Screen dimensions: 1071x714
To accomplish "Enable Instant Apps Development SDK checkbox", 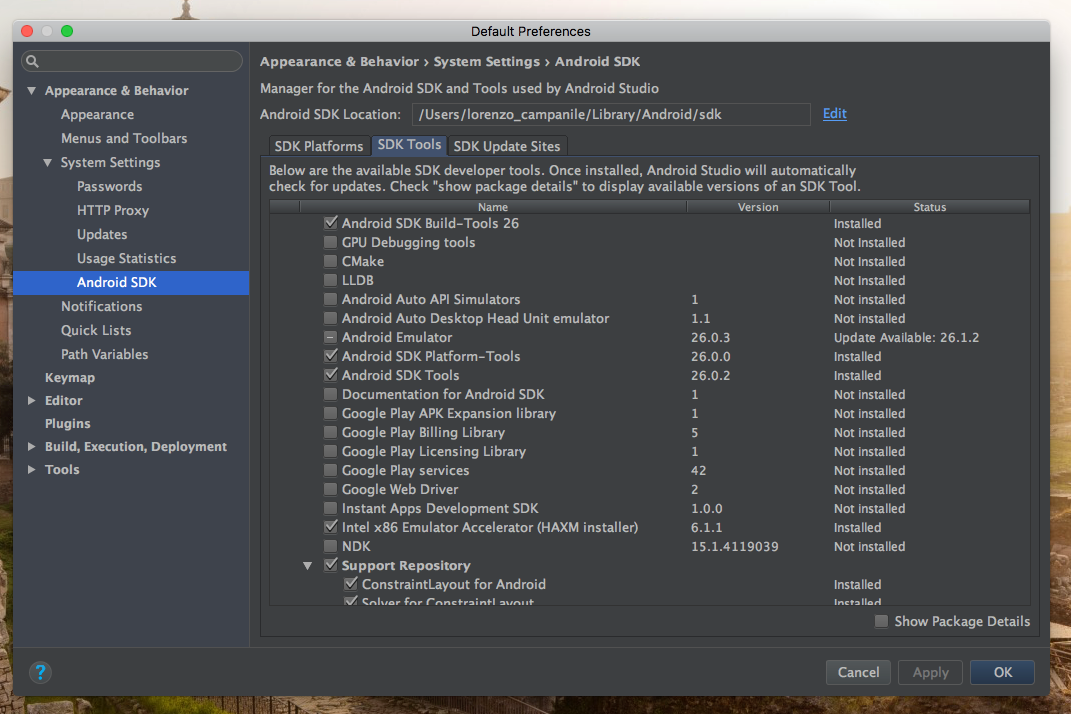I will tap(331, 508).
